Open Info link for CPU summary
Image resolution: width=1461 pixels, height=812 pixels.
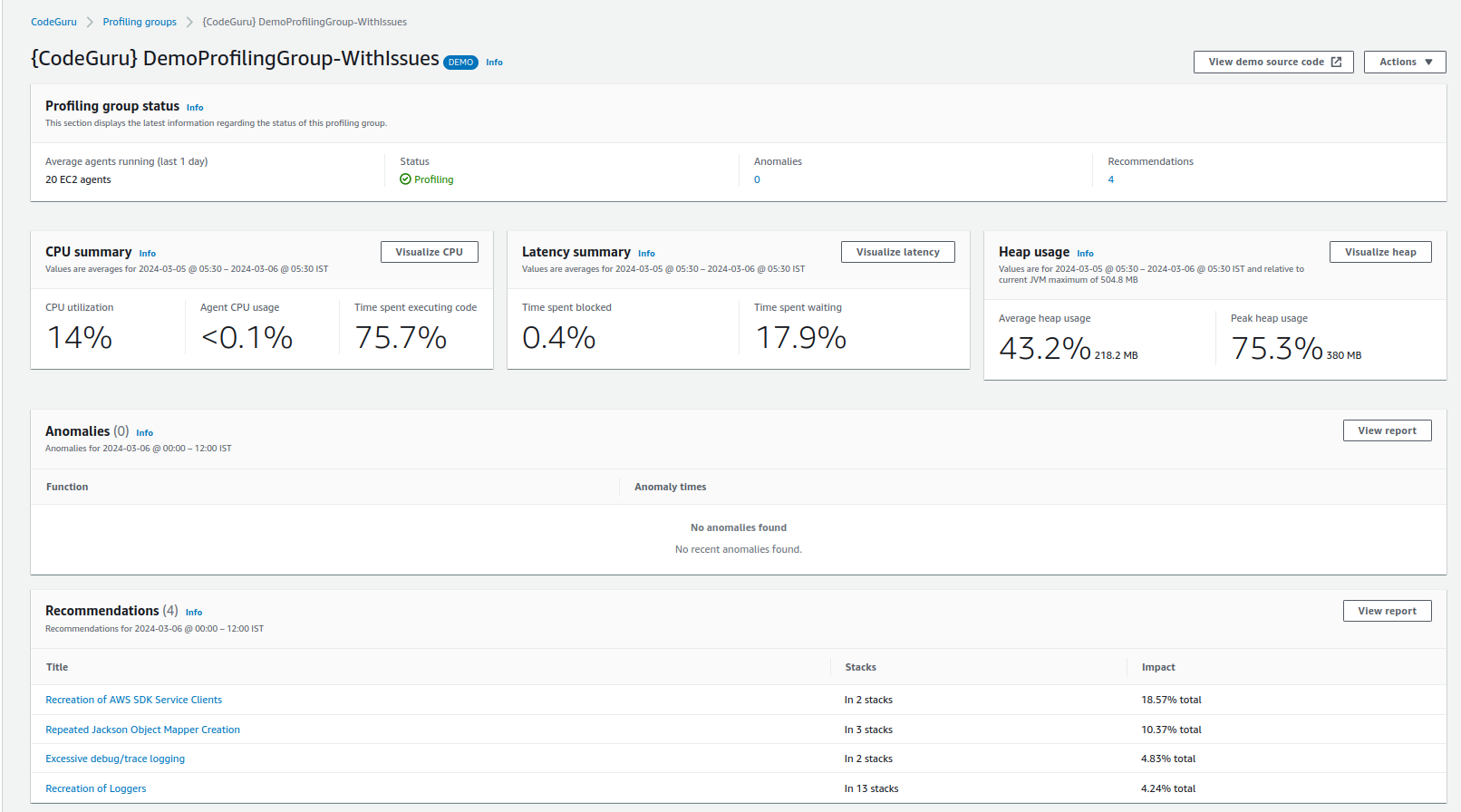point(148,254)
